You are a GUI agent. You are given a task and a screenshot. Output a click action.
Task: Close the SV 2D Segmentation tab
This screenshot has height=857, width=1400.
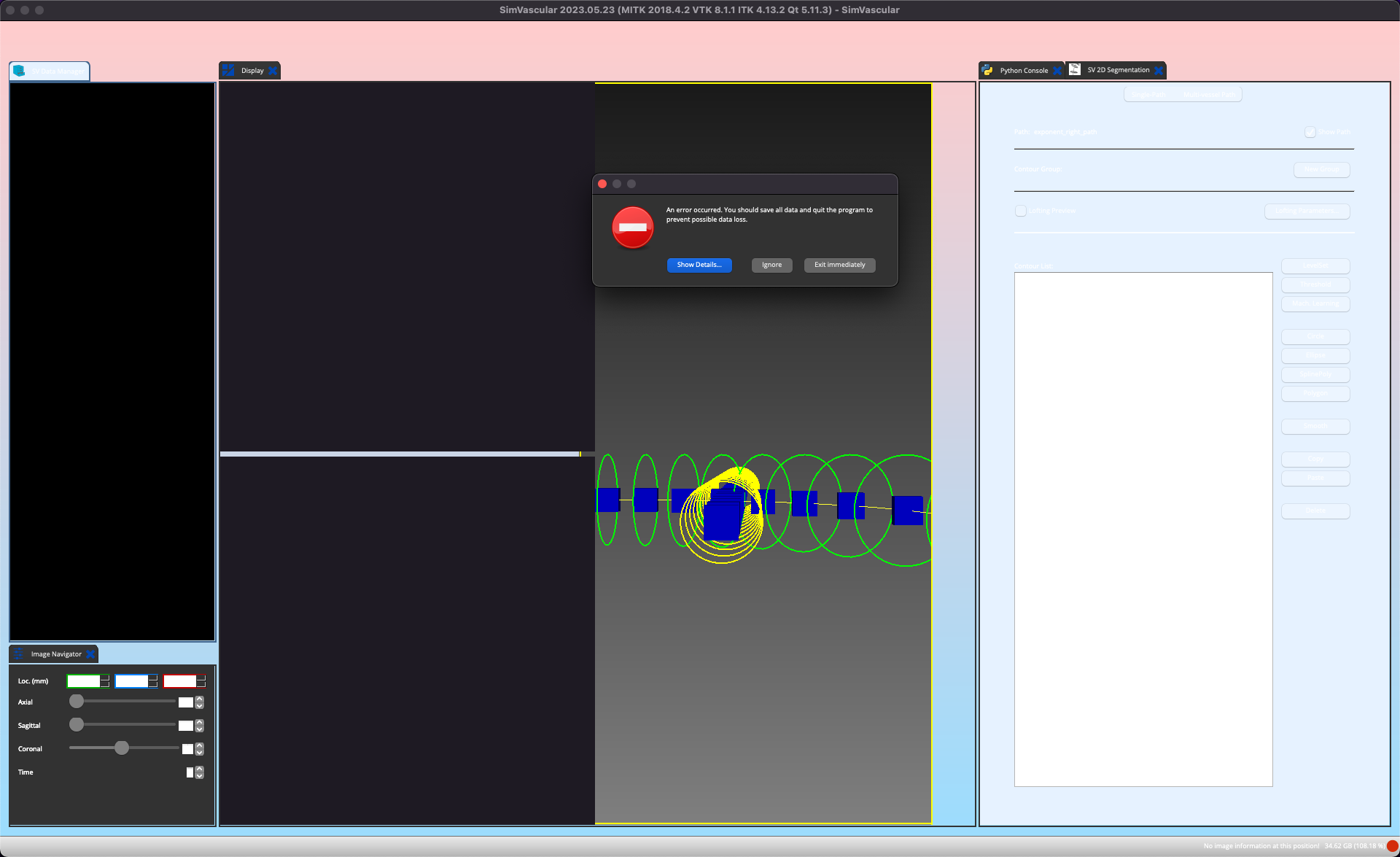tap(1158, 71)
